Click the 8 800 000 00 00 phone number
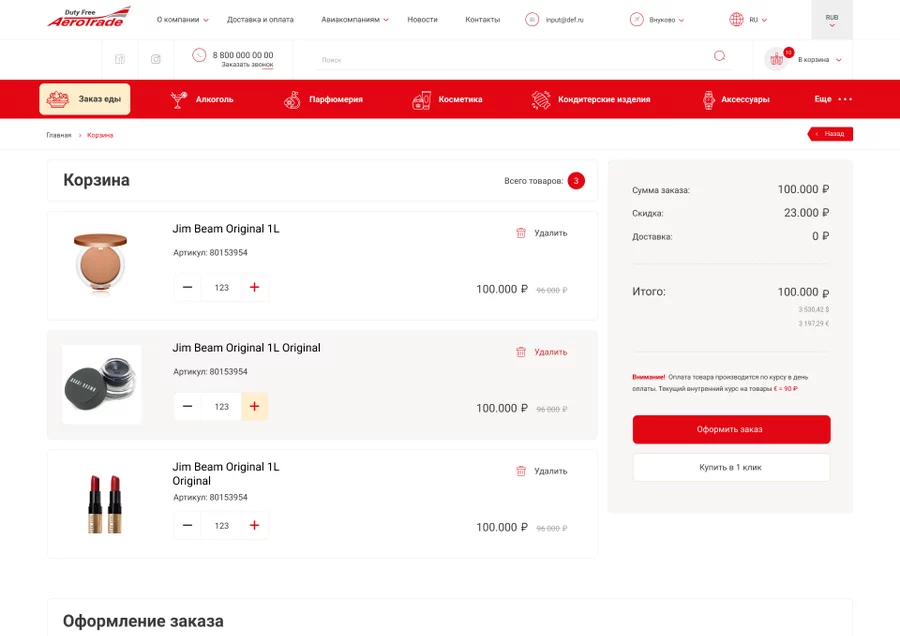 (243, 55)
